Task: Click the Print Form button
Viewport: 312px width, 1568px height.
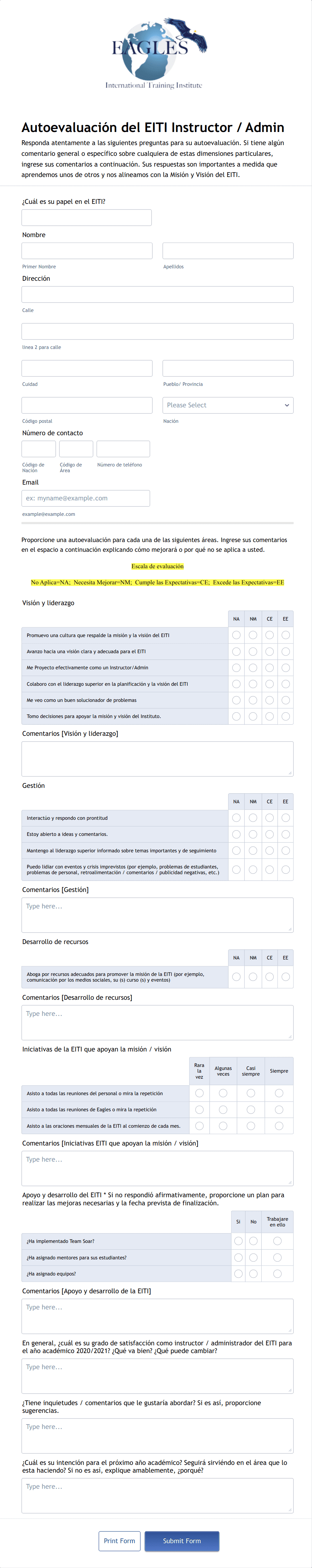Action: 119,1540
